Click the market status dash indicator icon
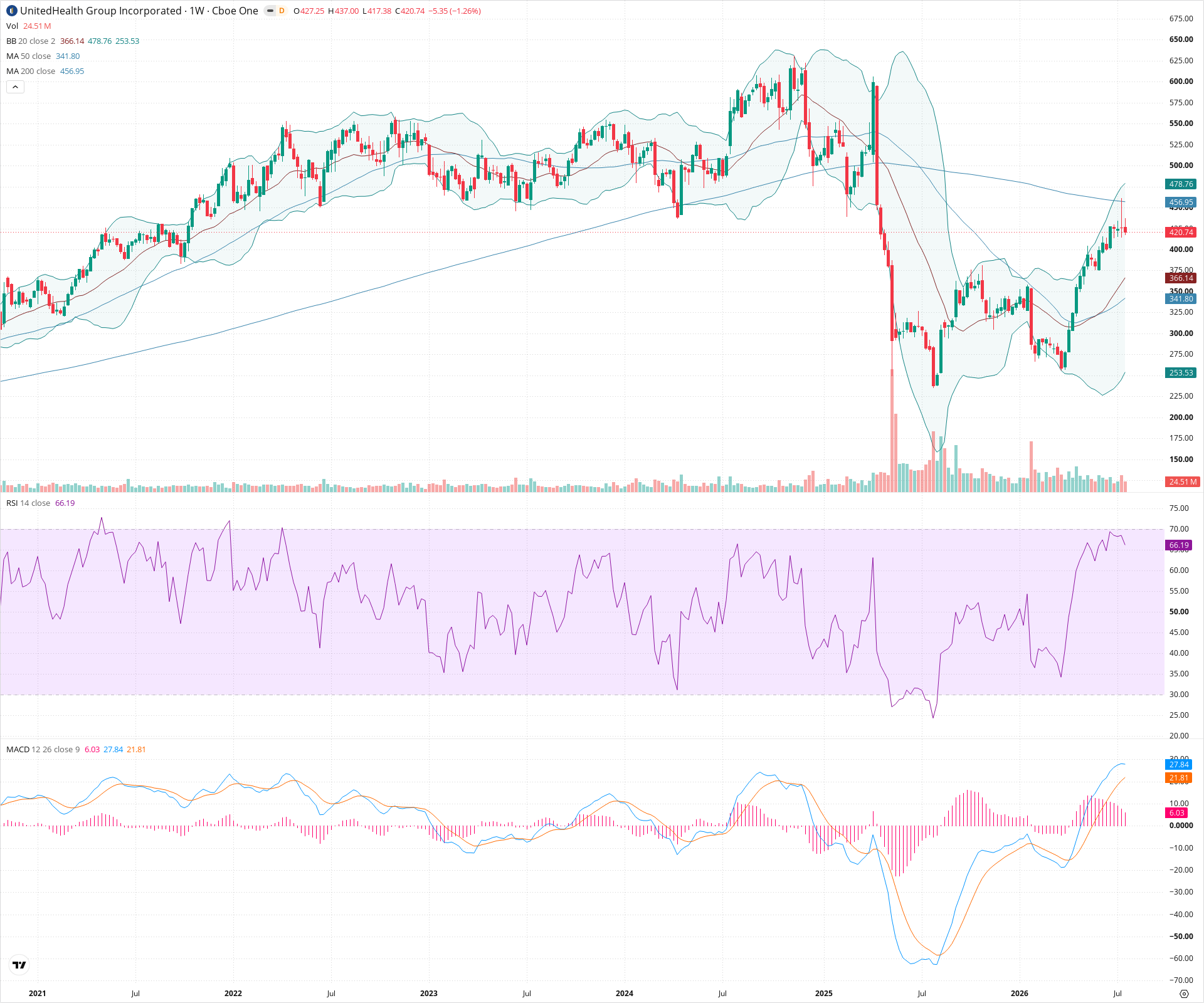This screenshot has width=1204, height=1003. 270,11
